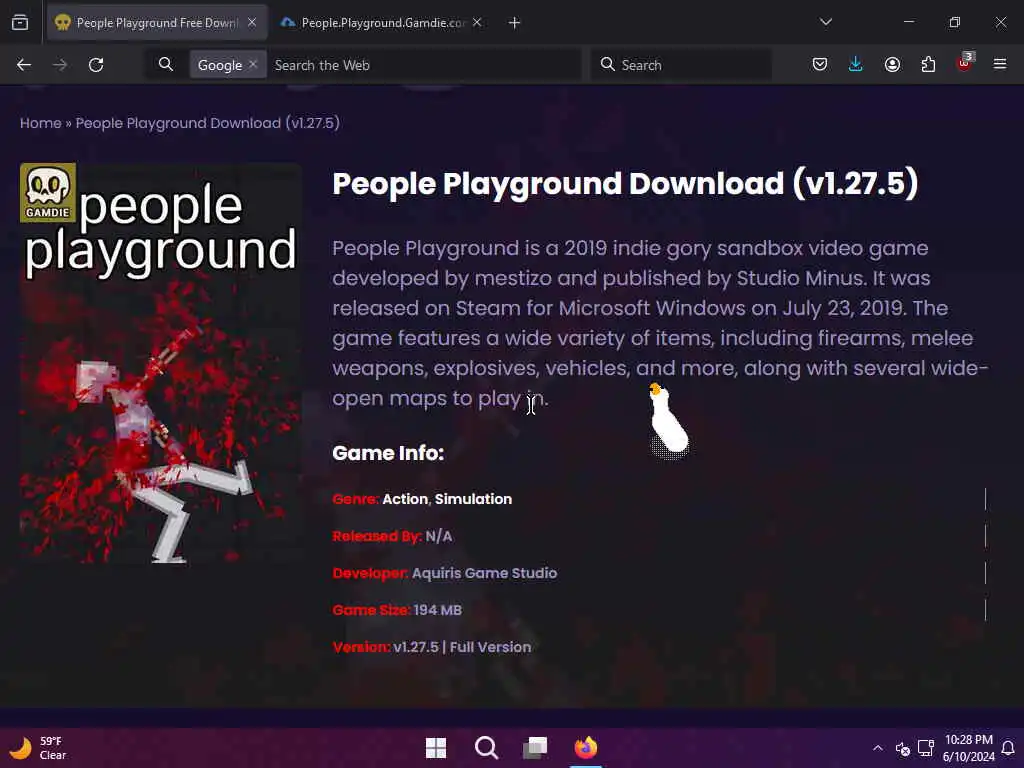Image resolution: width=1024 pixels, height=768 pixels.
Task: Open the Firefox hamburger application menu
Action: pos(1000,64)
